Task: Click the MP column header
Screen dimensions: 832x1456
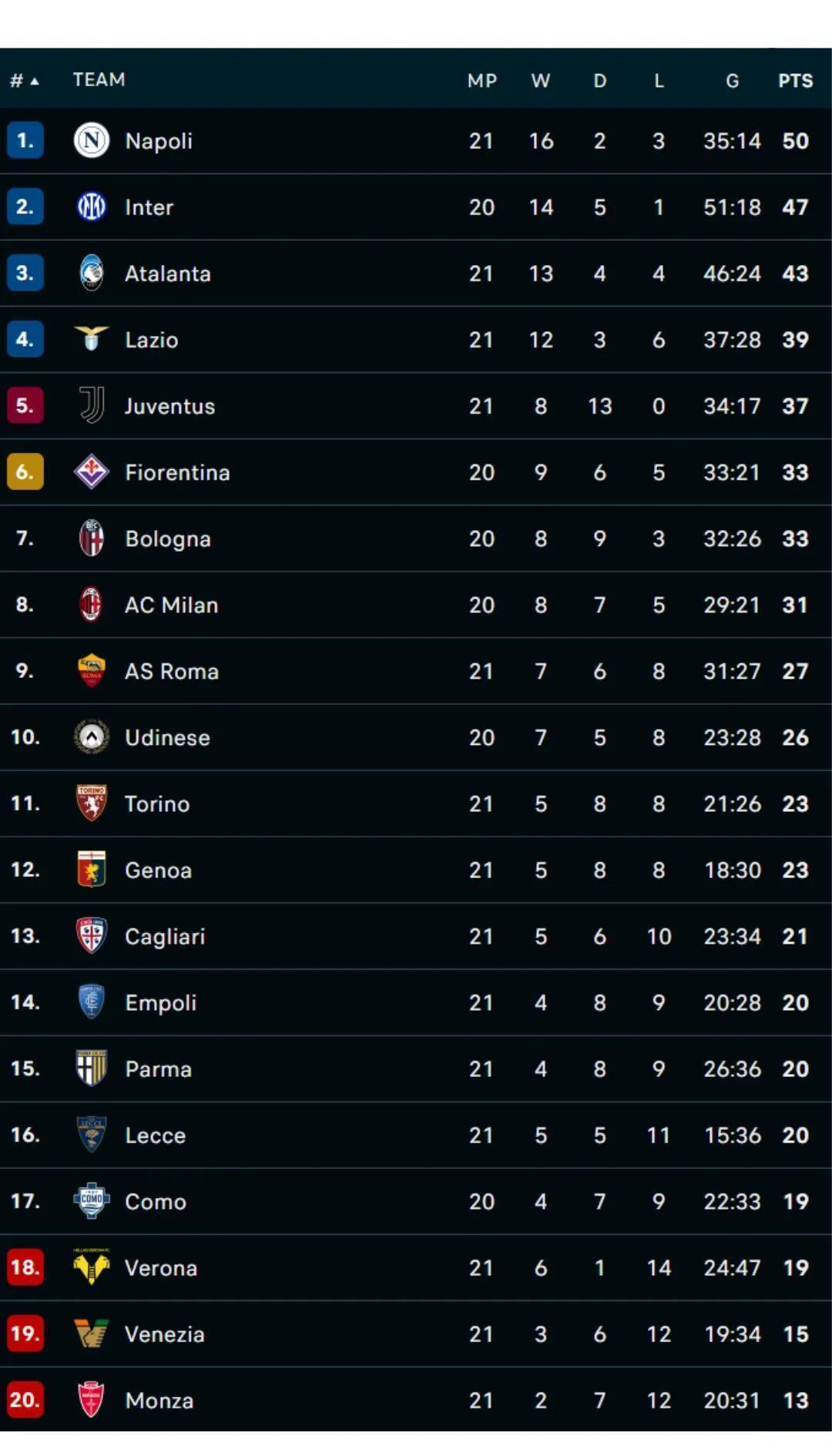Action: pyautogui.click(x=481, y=81)
